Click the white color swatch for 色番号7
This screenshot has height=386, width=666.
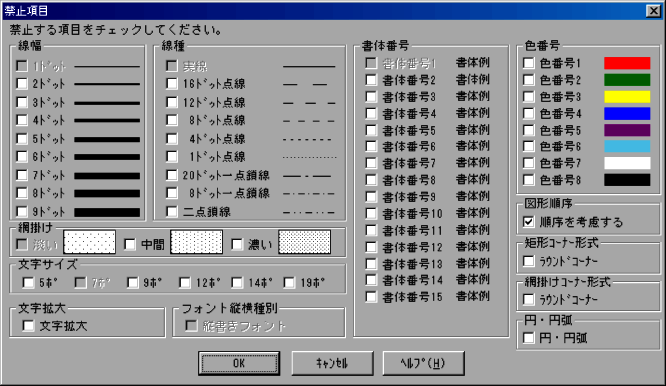[x=627, y=163]
